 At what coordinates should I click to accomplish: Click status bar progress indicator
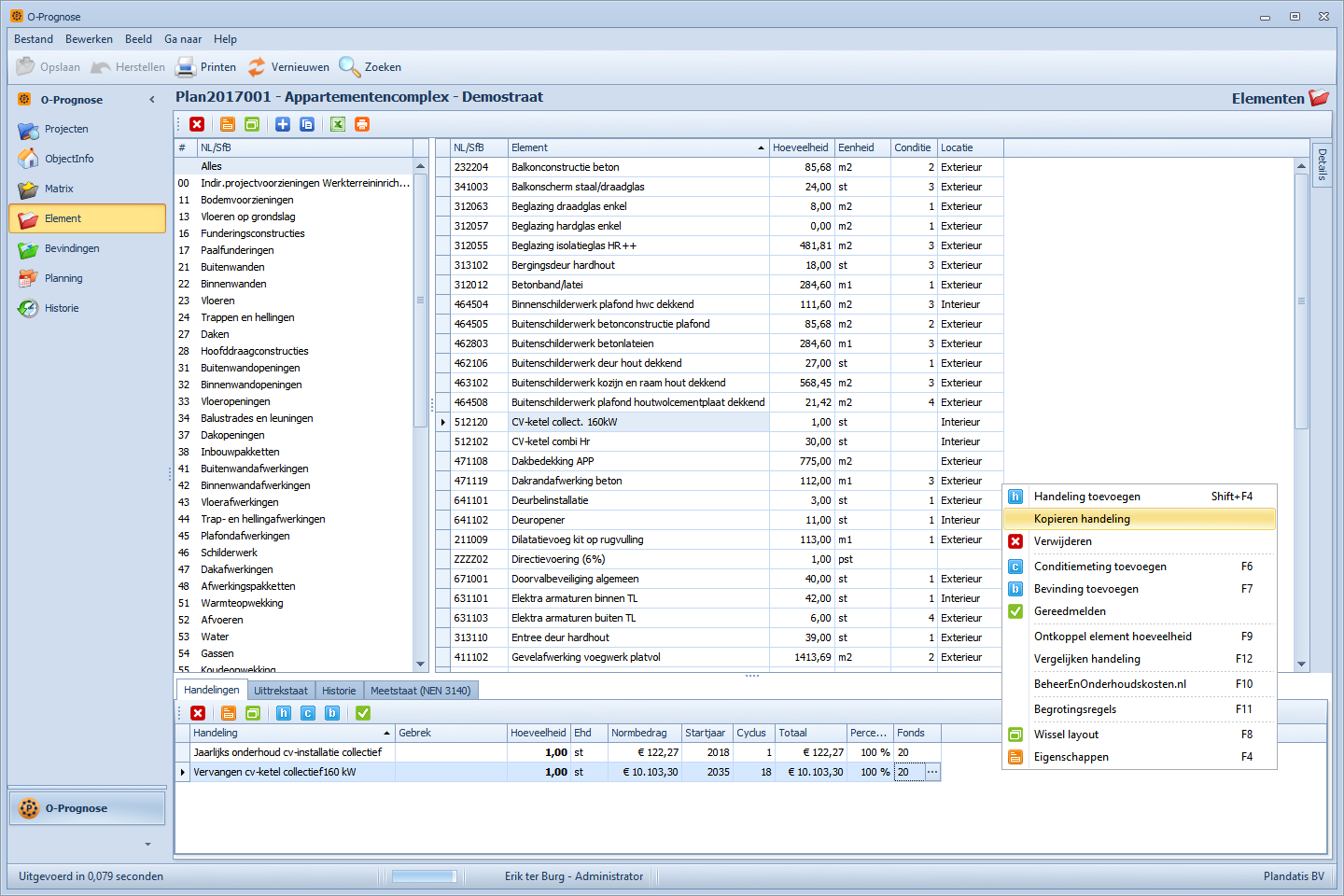(x=424, y=876)
